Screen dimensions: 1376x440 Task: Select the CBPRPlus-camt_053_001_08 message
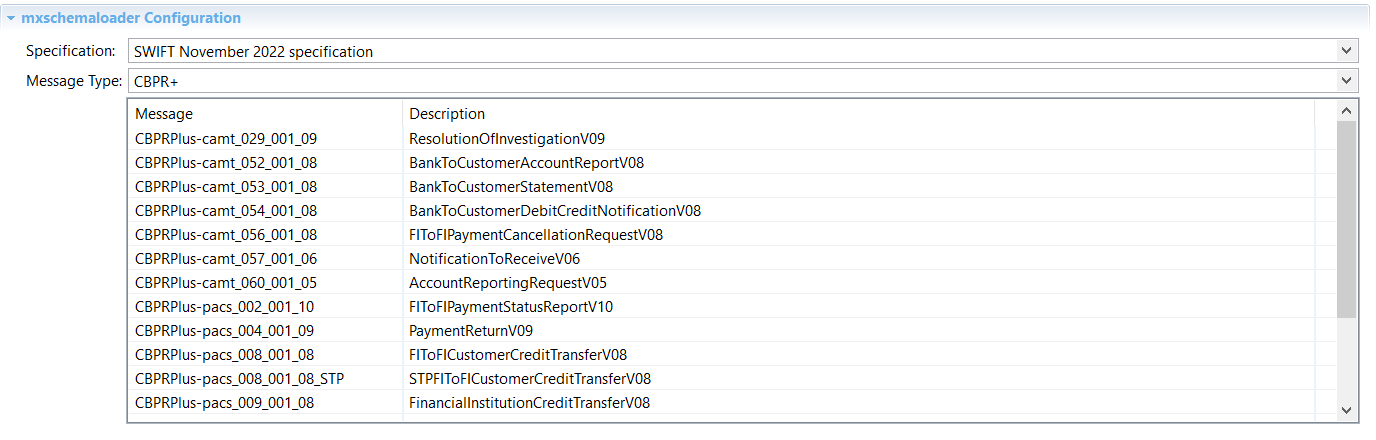(226, 186)
